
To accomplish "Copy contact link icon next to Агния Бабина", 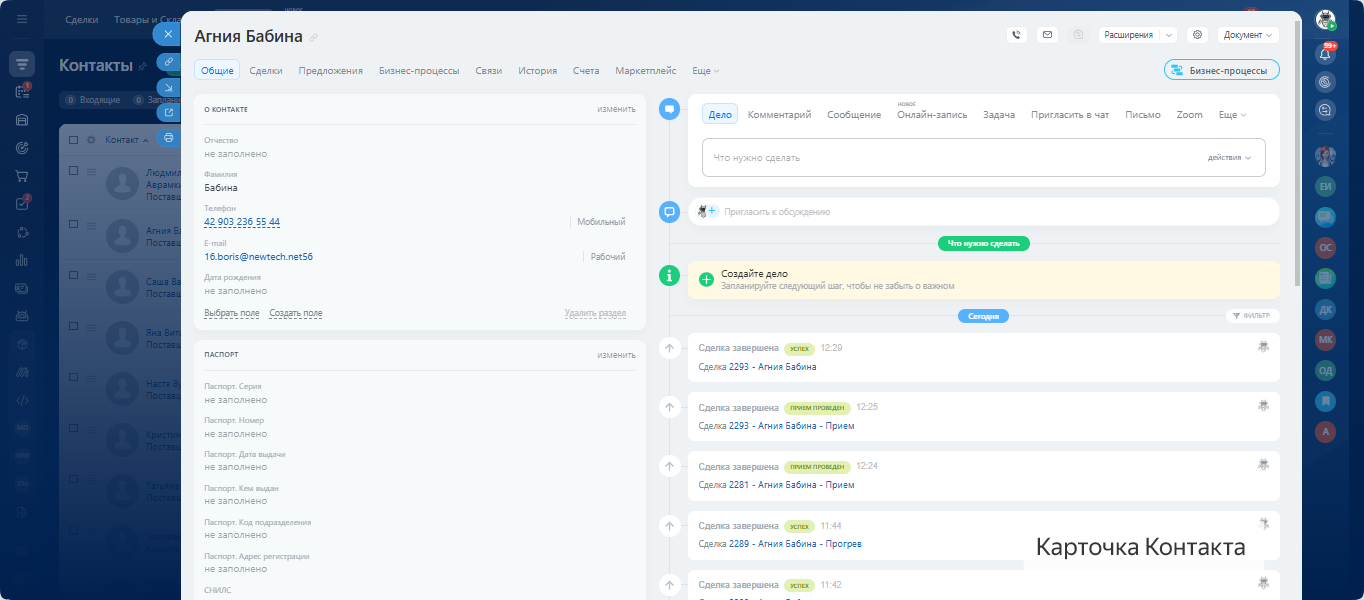I will (314, 38).
